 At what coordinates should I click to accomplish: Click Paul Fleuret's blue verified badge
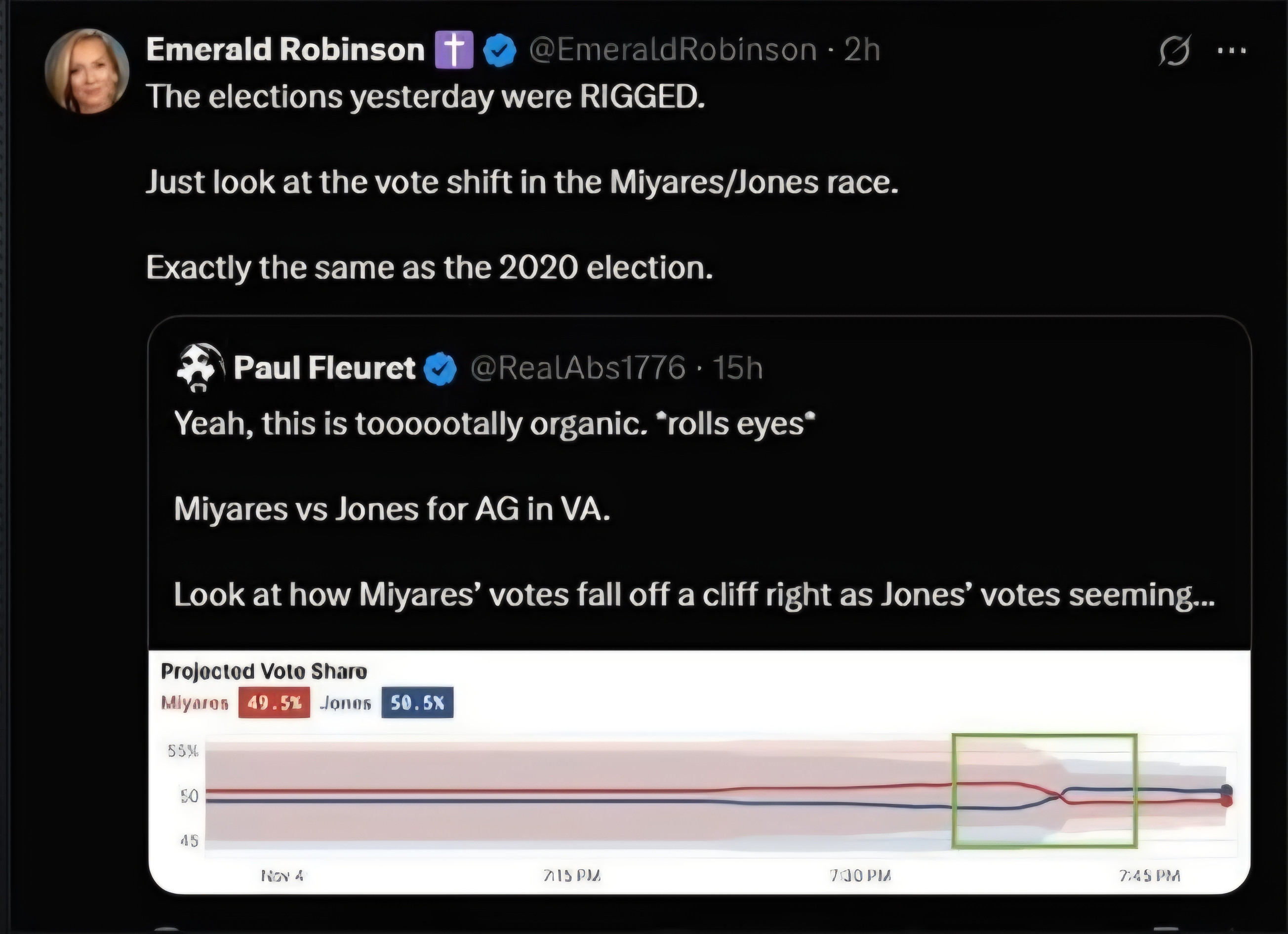pos(440,368)
